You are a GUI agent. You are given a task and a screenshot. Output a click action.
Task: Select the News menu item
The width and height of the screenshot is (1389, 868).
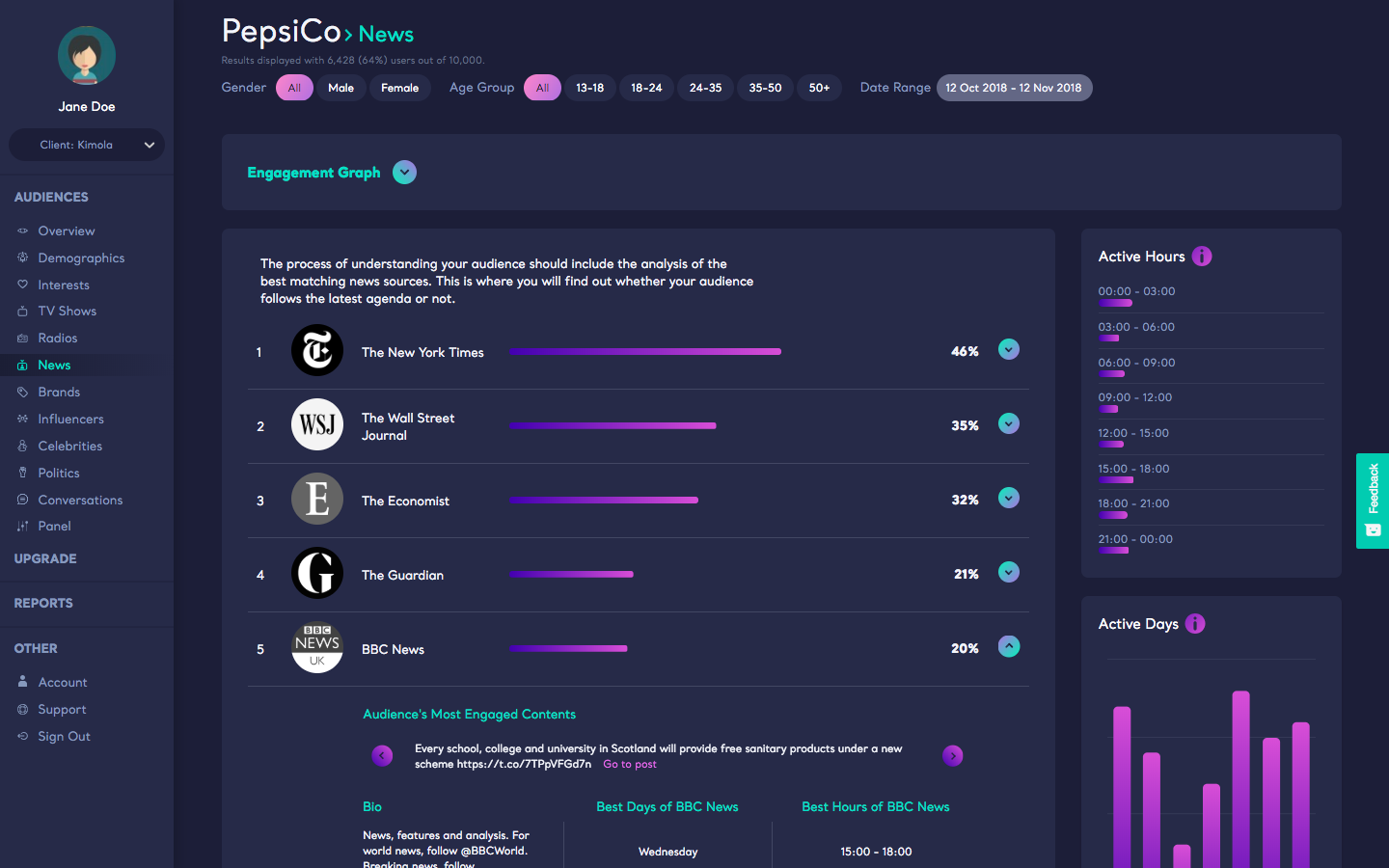(54, 365)
